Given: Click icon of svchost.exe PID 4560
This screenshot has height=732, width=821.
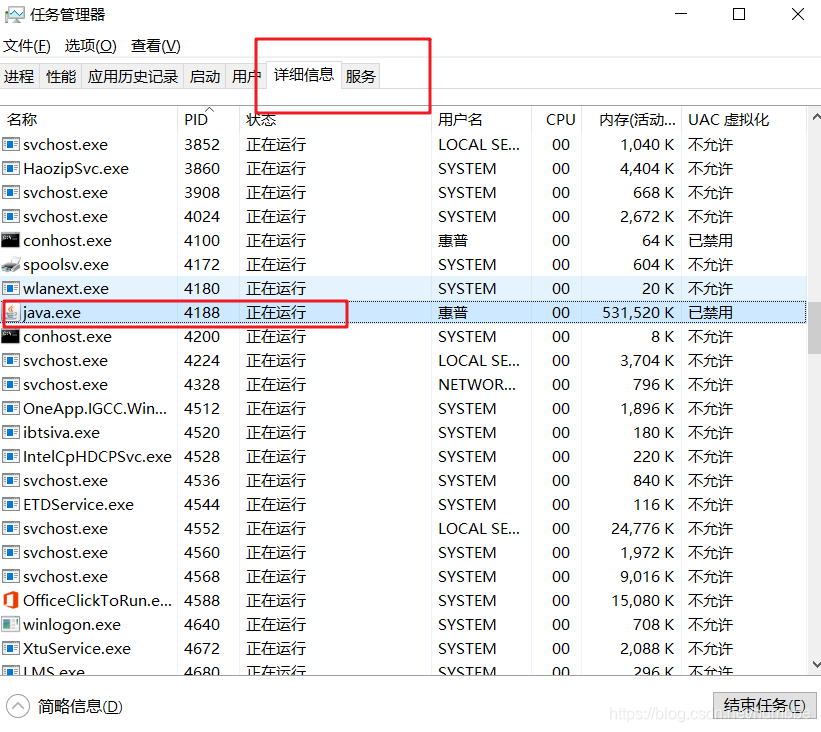Looking at the screenshot, I should tap(11, 552).
